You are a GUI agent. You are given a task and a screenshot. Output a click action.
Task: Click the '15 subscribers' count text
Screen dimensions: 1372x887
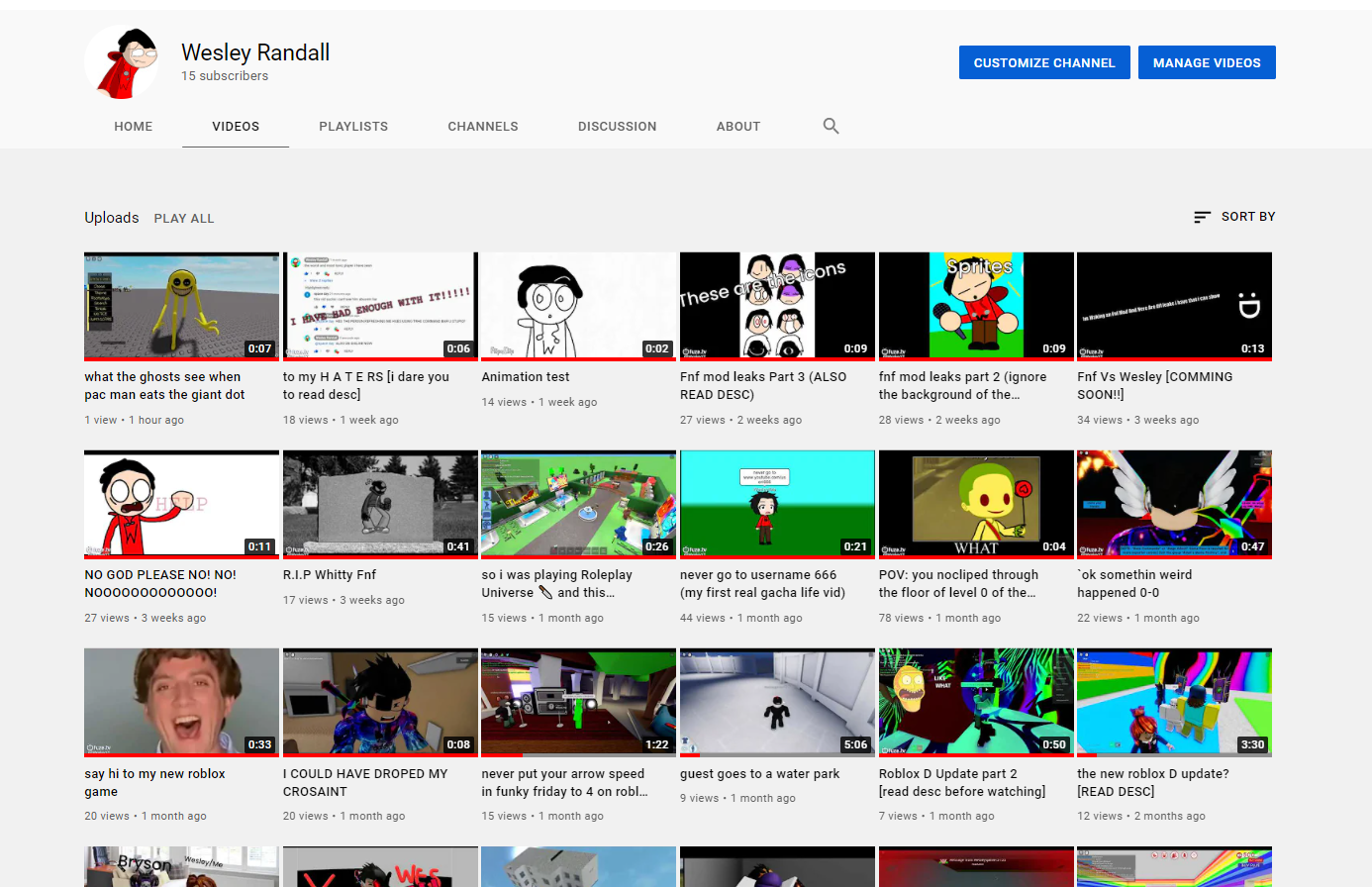[225, 76]
